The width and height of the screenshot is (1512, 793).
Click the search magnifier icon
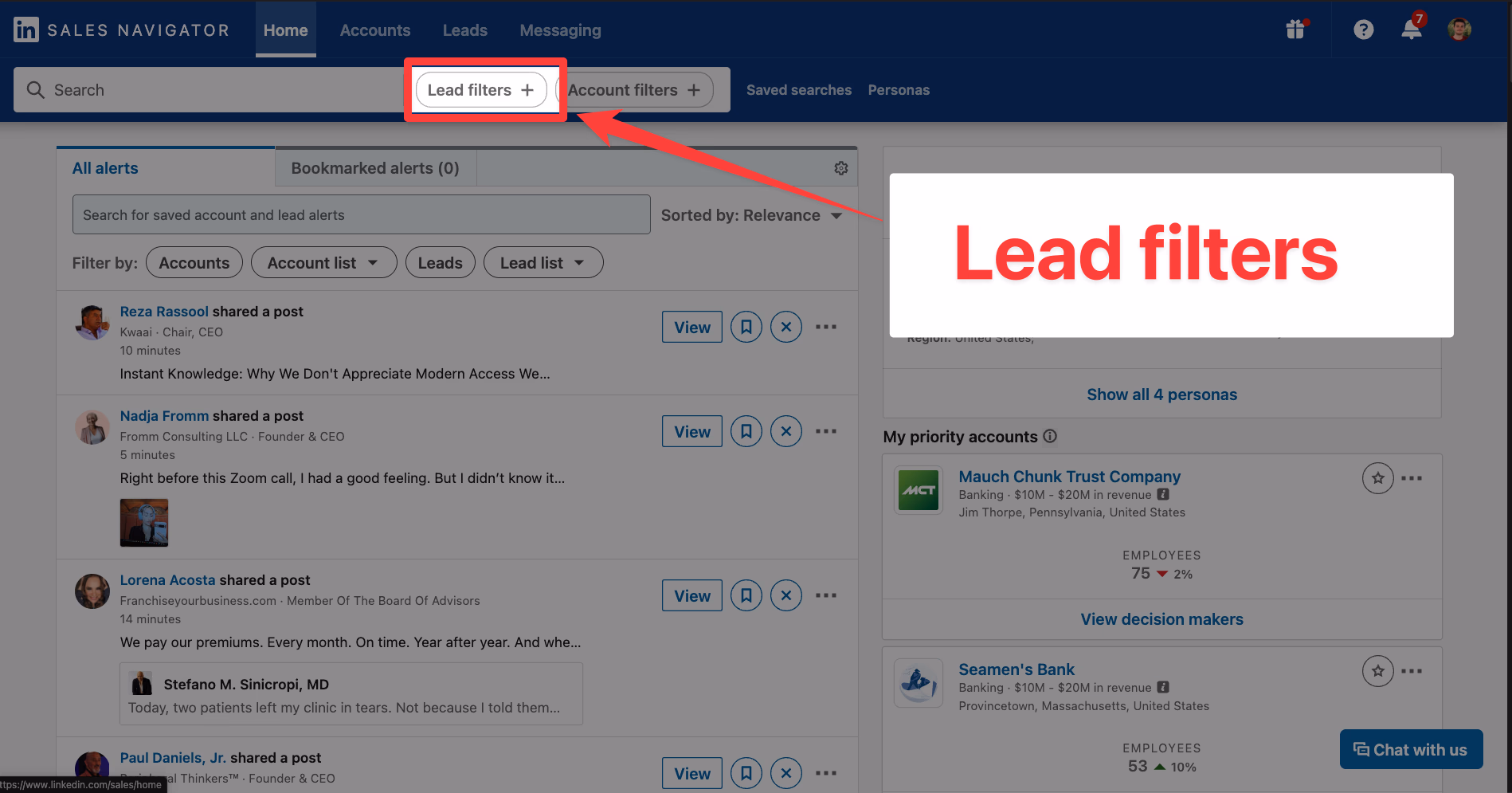point(36,90)
